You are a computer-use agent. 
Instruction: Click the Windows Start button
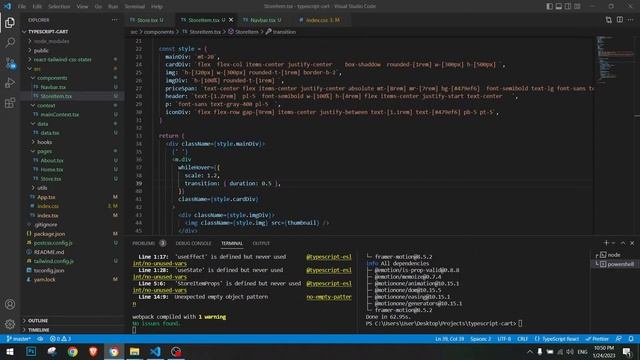tap(10, 351)
